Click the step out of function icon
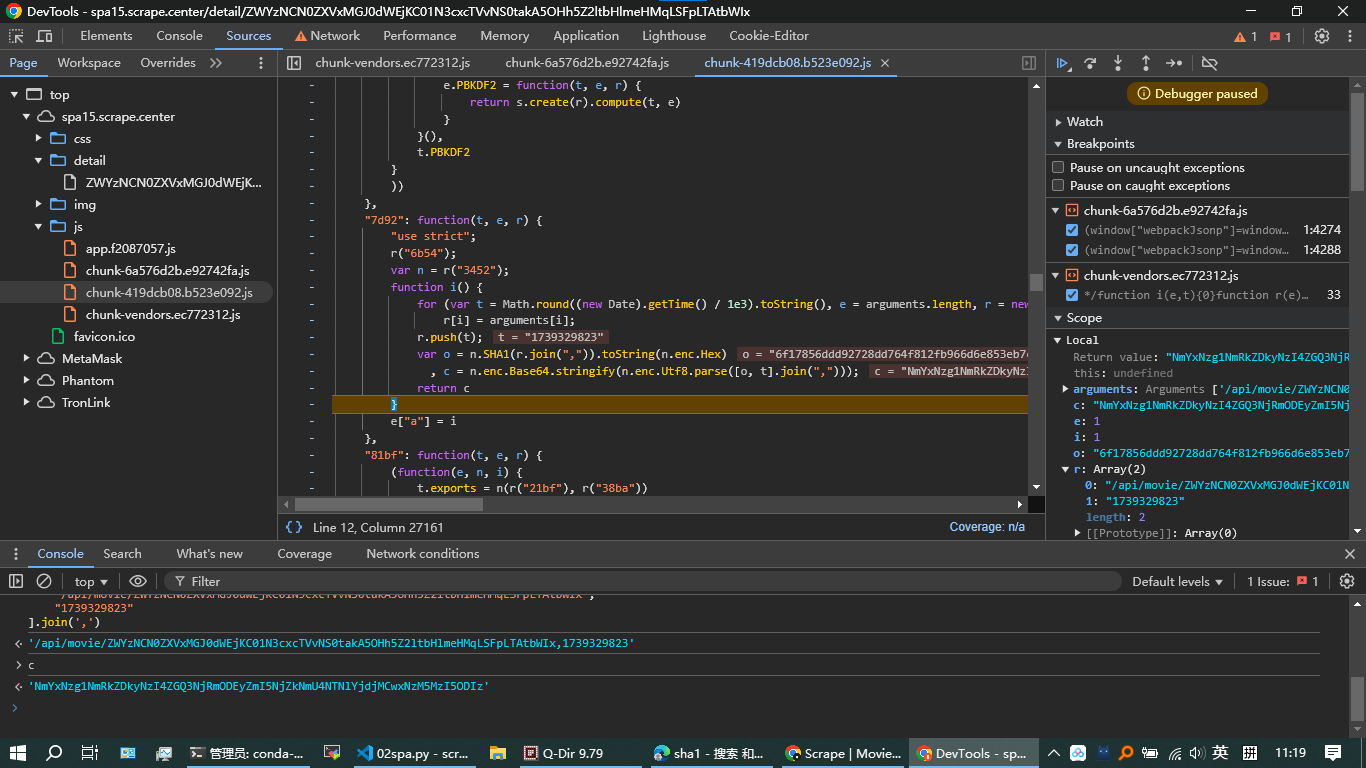This screenshot has width=1366, height=768. coord(1146,63)
